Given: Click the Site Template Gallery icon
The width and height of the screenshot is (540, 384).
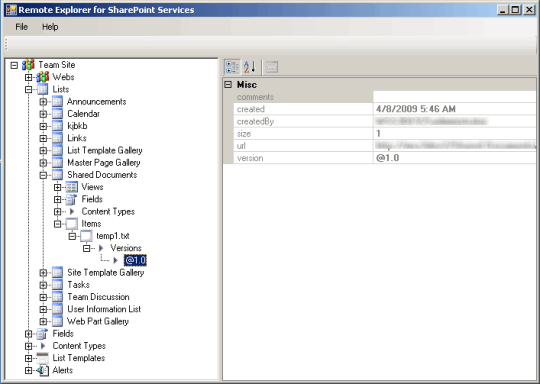Looking at the screenshot, I should [57, 272].
